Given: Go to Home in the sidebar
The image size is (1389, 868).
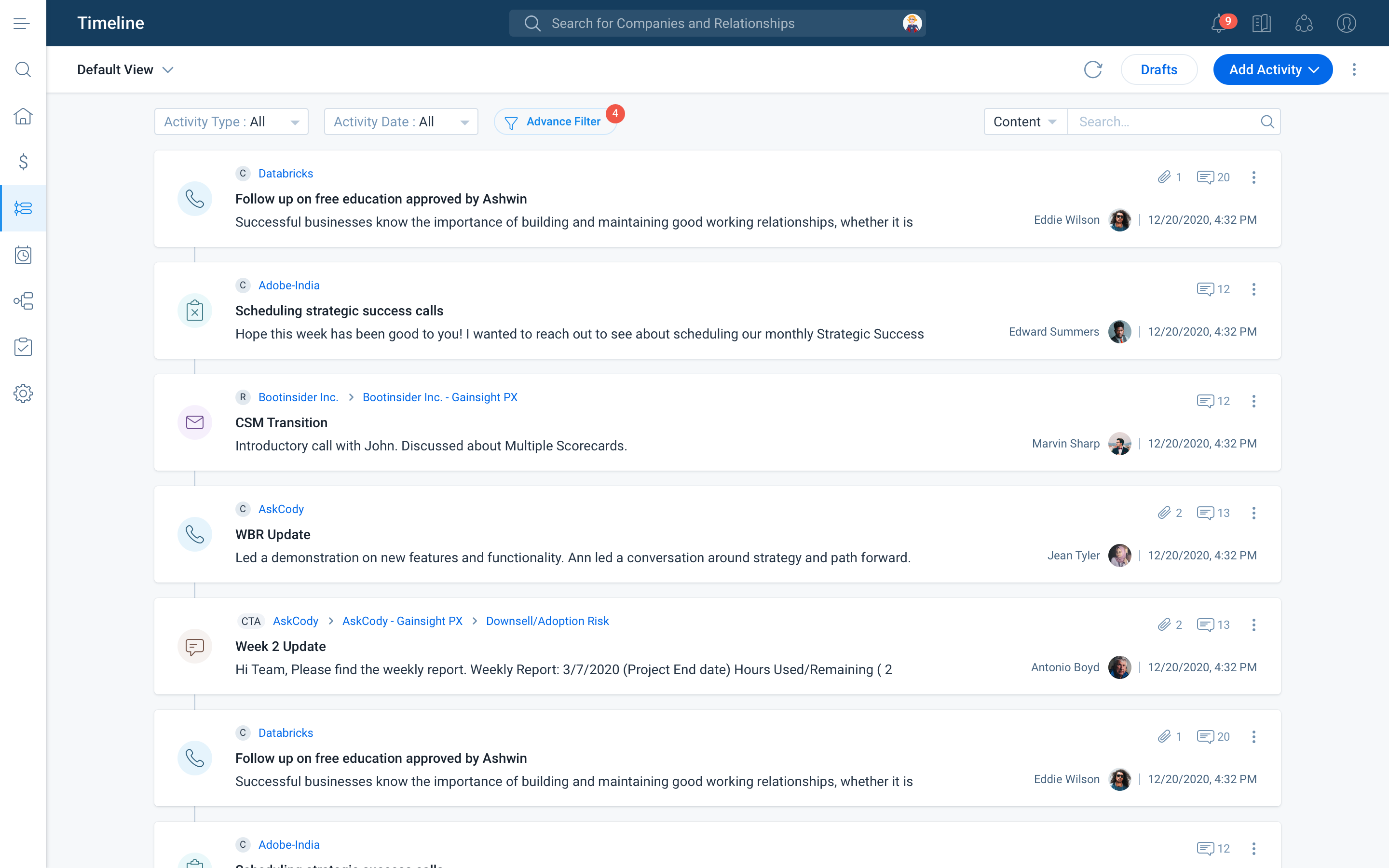Looking at the screenshot, I should coord(23,116).
